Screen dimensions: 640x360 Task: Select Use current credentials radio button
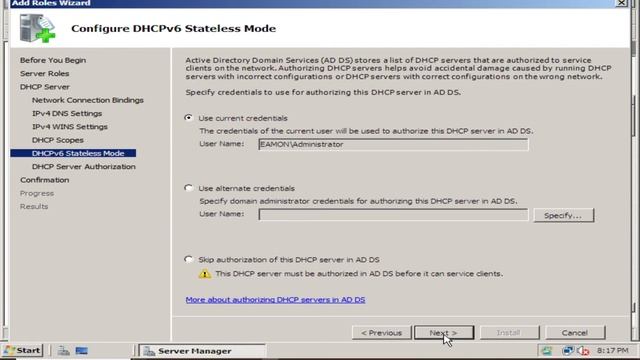(188, 118)
